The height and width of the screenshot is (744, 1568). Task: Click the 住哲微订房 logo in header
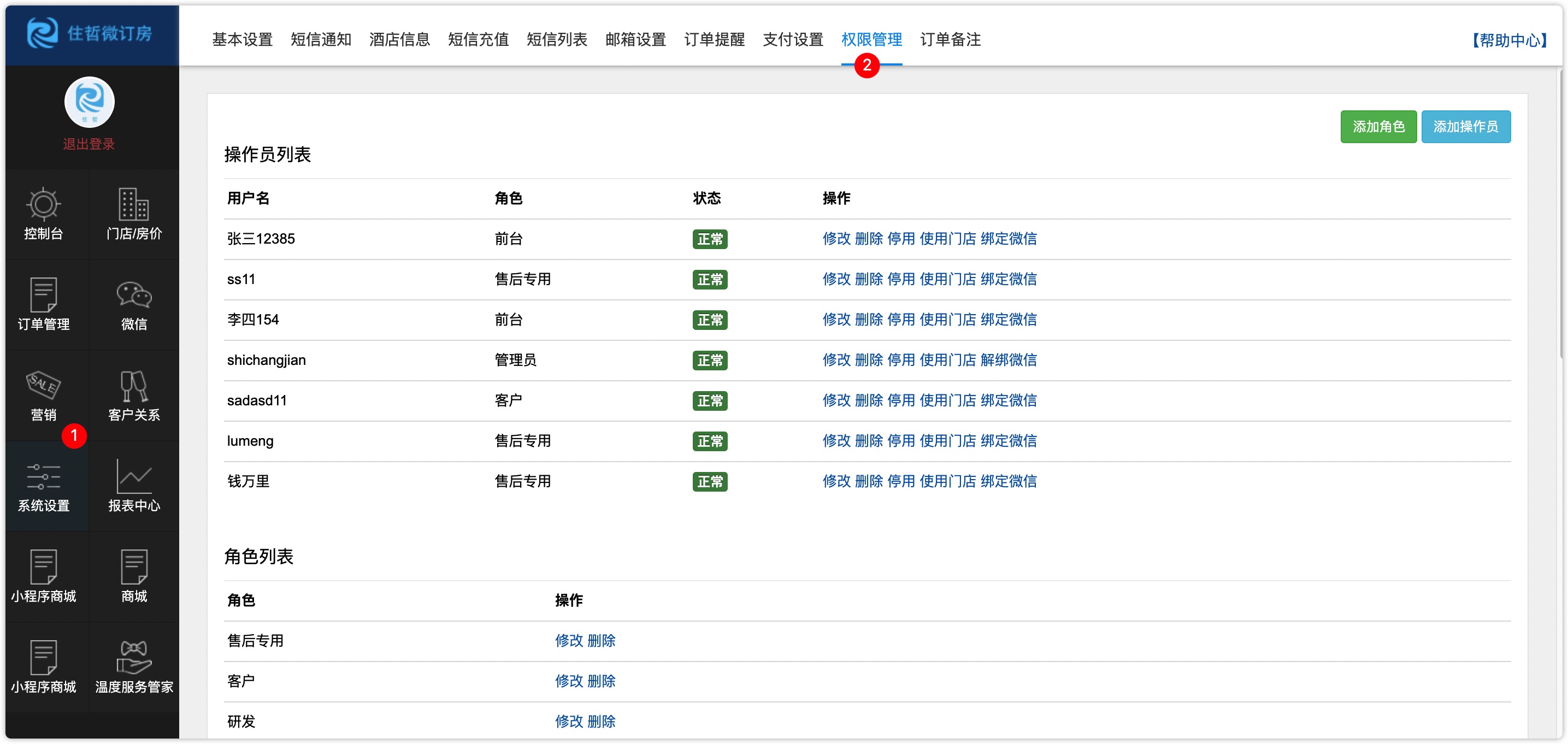[x=90, y=33]
